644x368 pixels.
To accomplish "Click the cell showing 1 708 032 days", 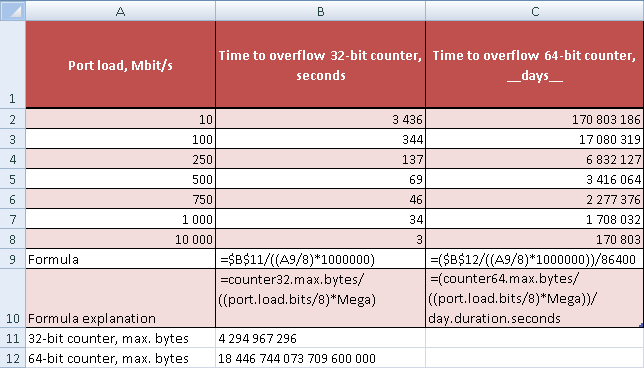I will click(535, 218).
